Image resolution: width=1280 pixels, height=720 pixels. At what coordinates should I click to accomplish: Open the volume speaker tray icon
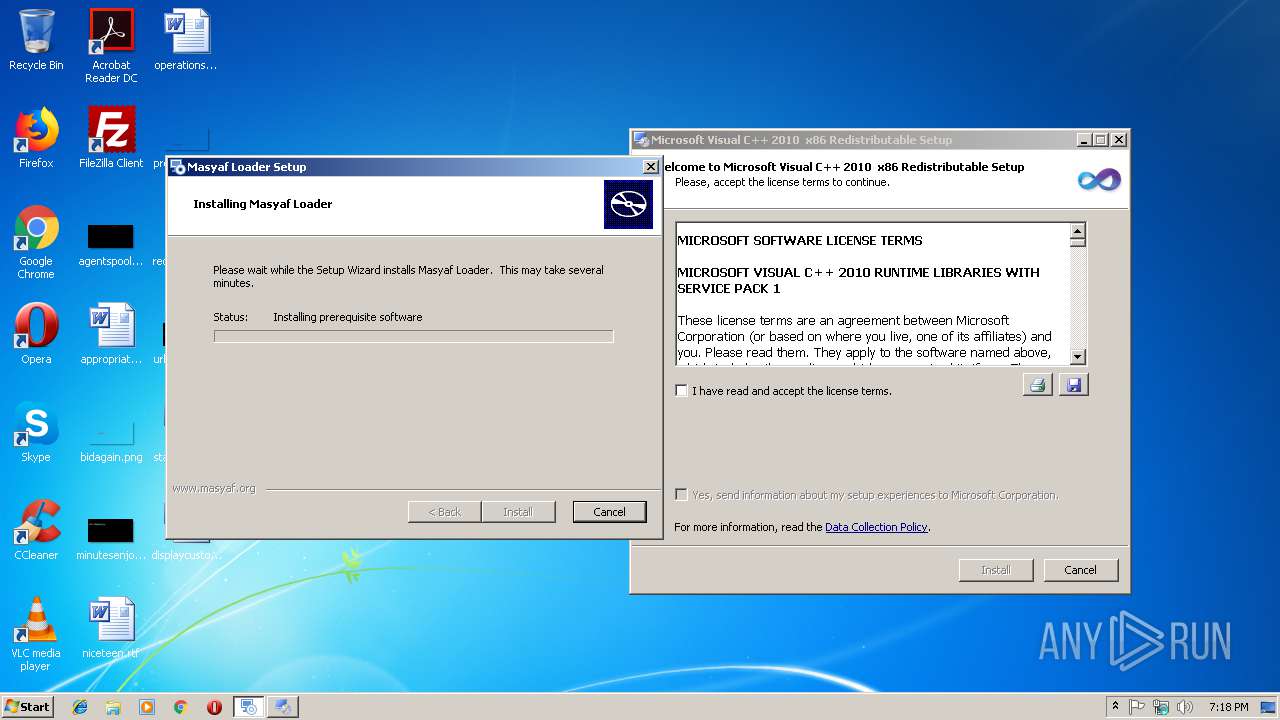click(x=1185, y=707)
